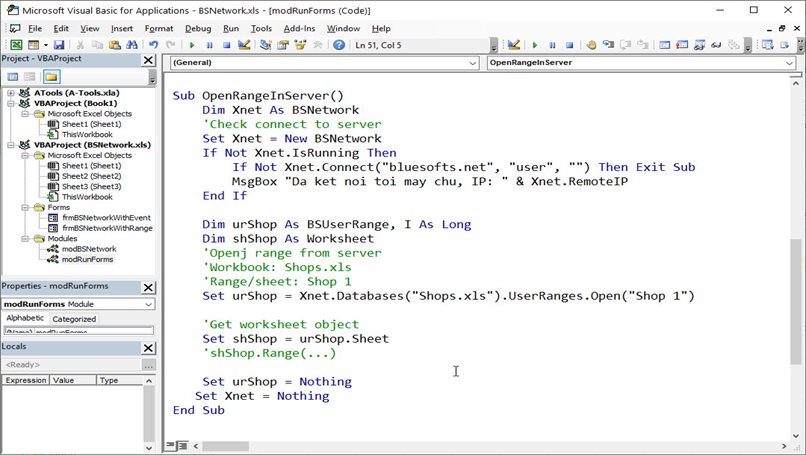
Task: Switch to Procedure View at code window bottom
Action: pos(171,446)
